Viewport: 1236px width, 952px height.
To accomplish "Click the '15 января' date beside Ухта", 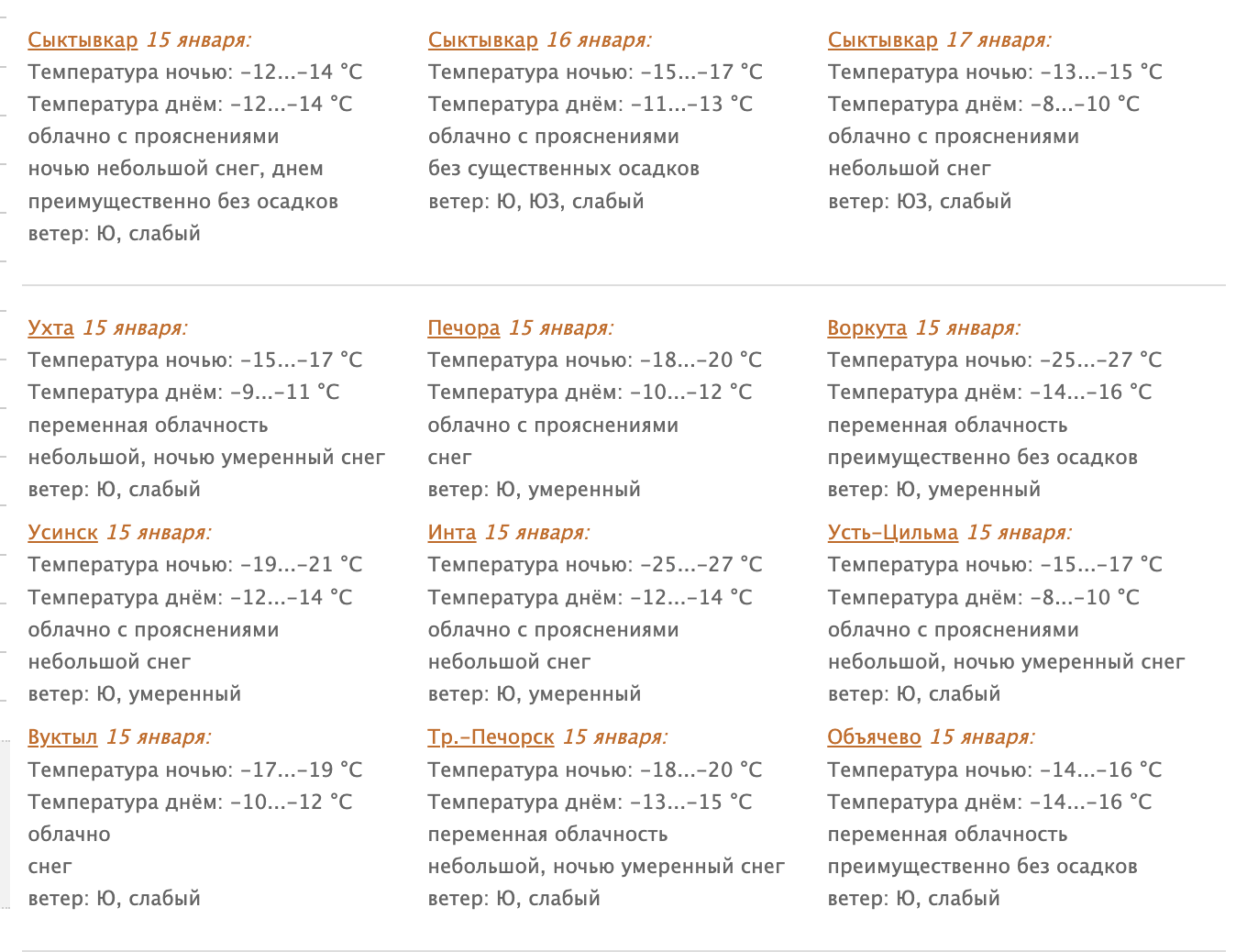I will click(x=135, y=328).
